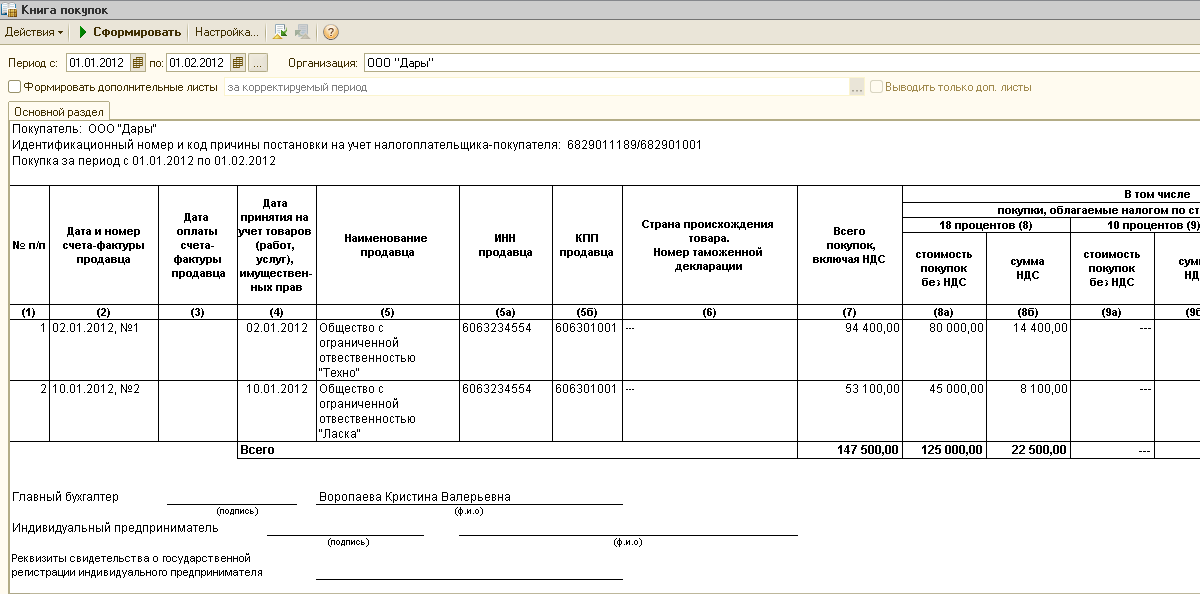Viewport: 1200px width, 594px height.
Task: Select the Основной раздел tab
Action: (59, 112)
